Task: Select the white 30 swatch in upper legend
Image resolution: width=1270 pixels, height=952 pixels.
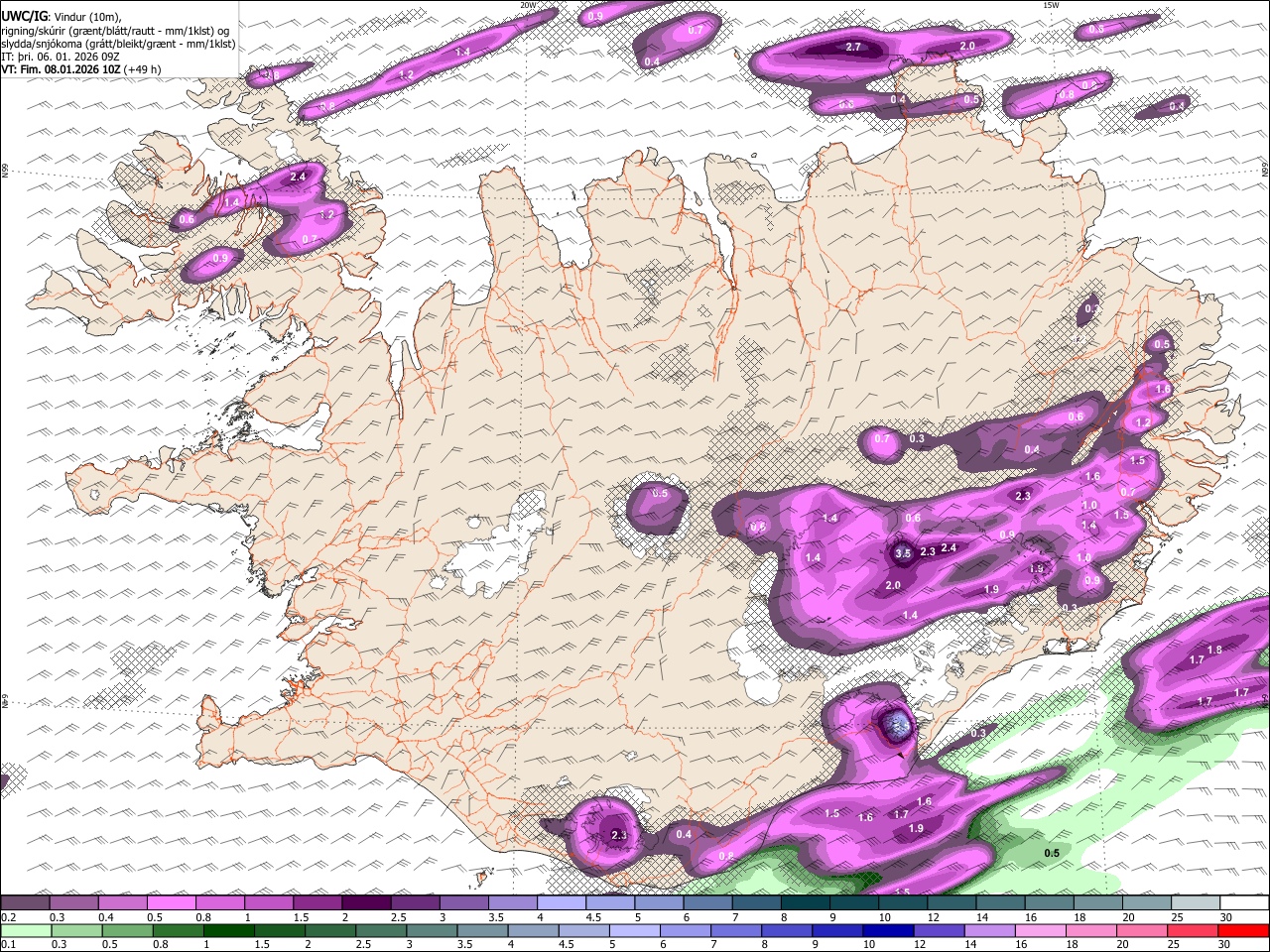Action: (1244, 903)
